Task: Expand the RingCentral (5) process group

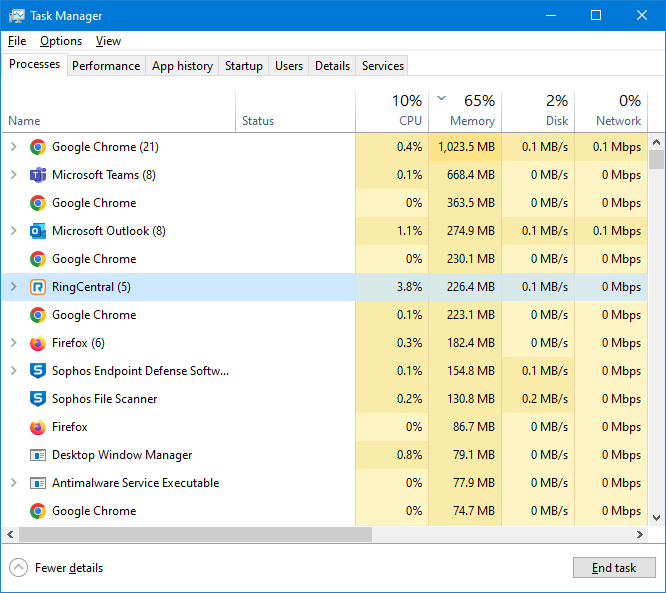Action: click(x=13, y=287)
